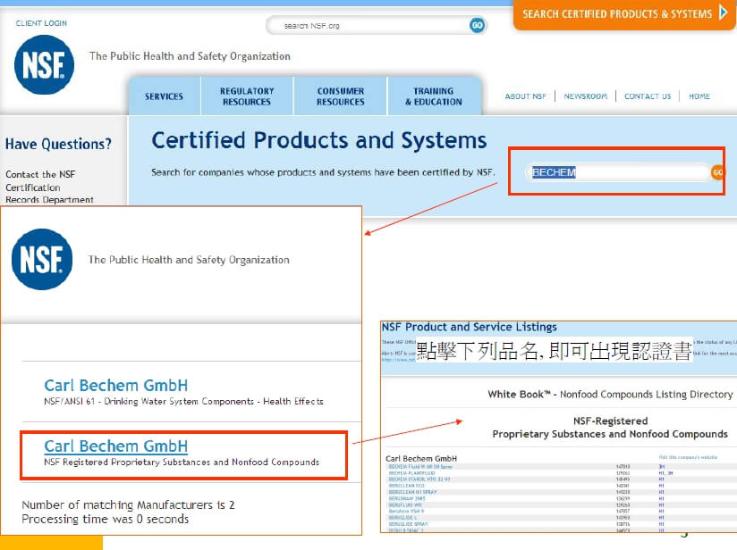Select the Consumer Resources tab

[x=340, y=97]
